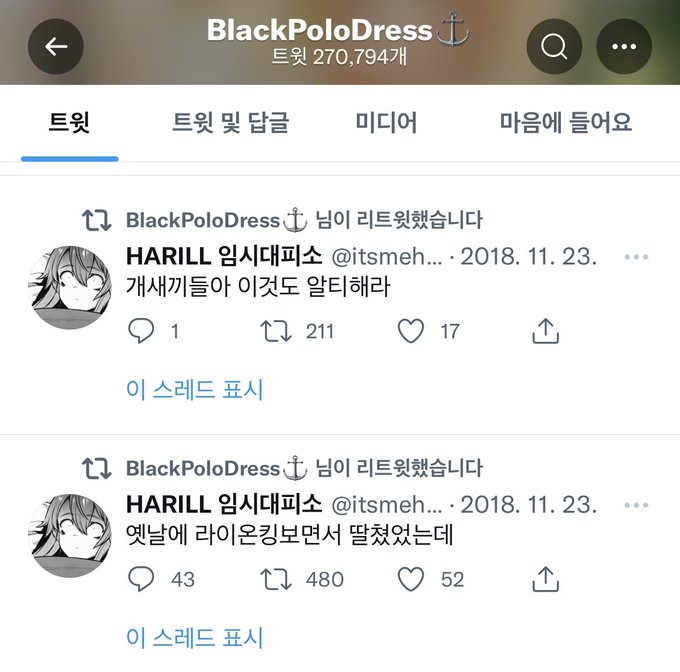Open search with the magnifier icon

(554, 46)
